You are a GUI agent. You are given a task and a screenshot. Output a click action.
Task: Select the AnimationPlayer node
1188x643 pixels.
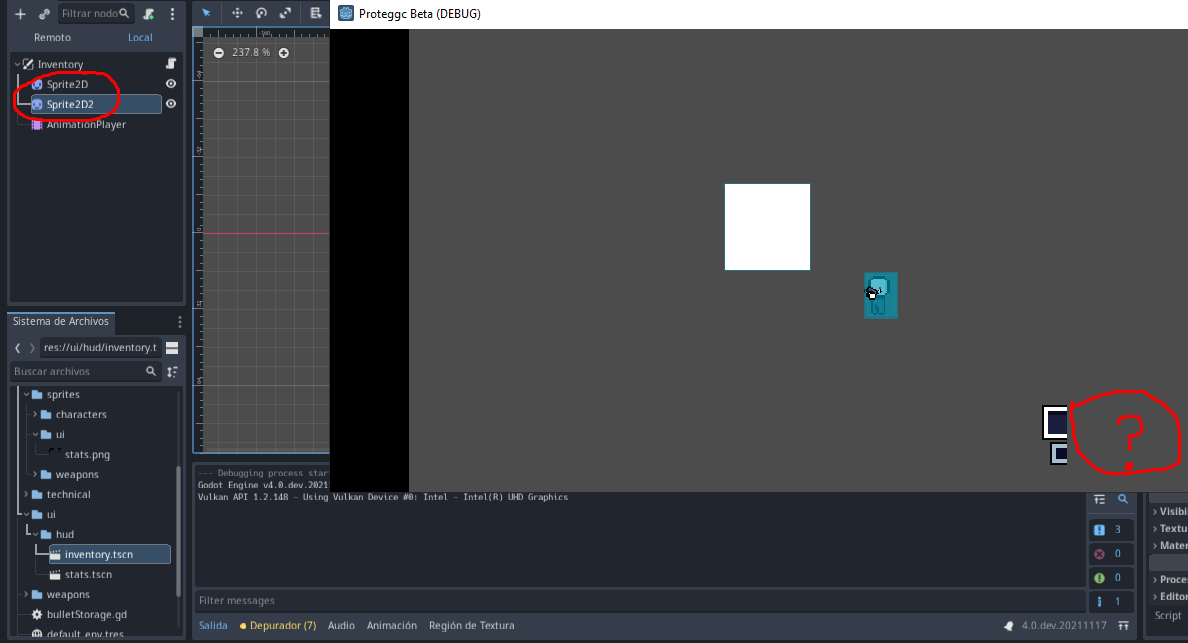86,124
